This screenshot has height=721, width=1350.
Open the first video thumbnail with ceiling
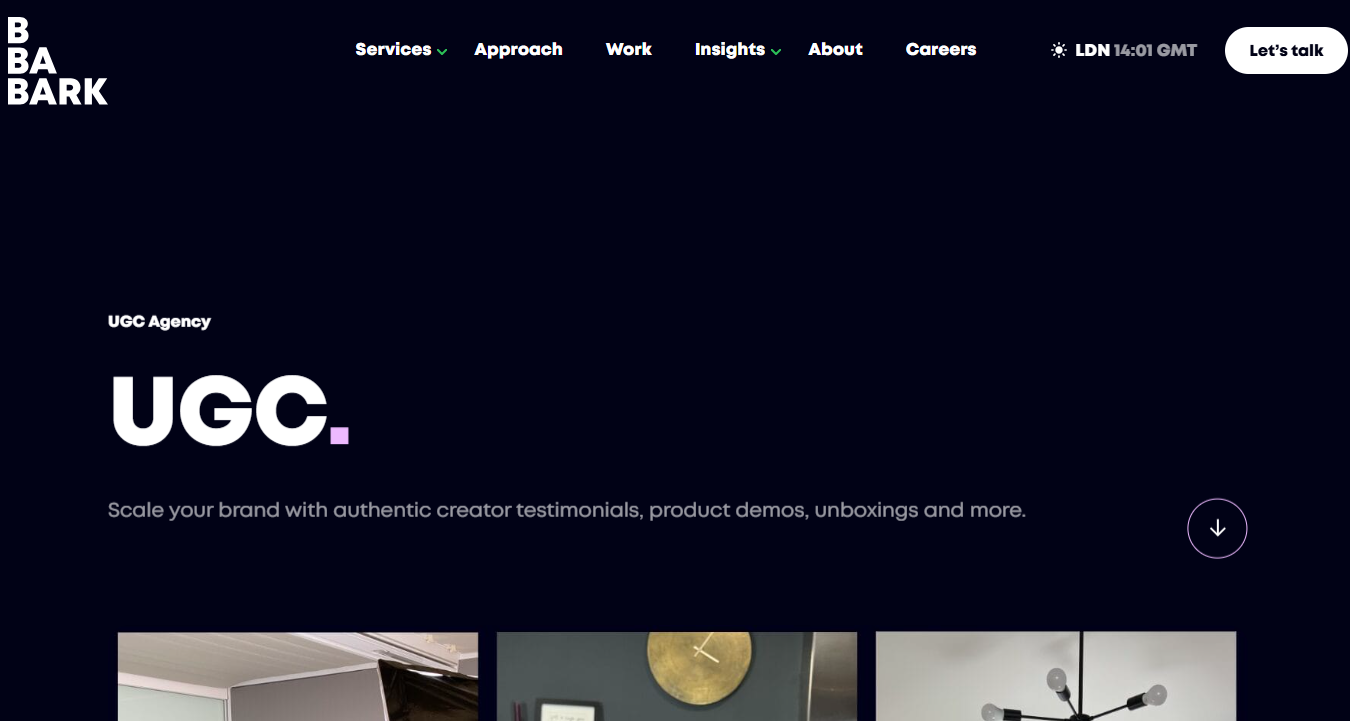(298, 676)
